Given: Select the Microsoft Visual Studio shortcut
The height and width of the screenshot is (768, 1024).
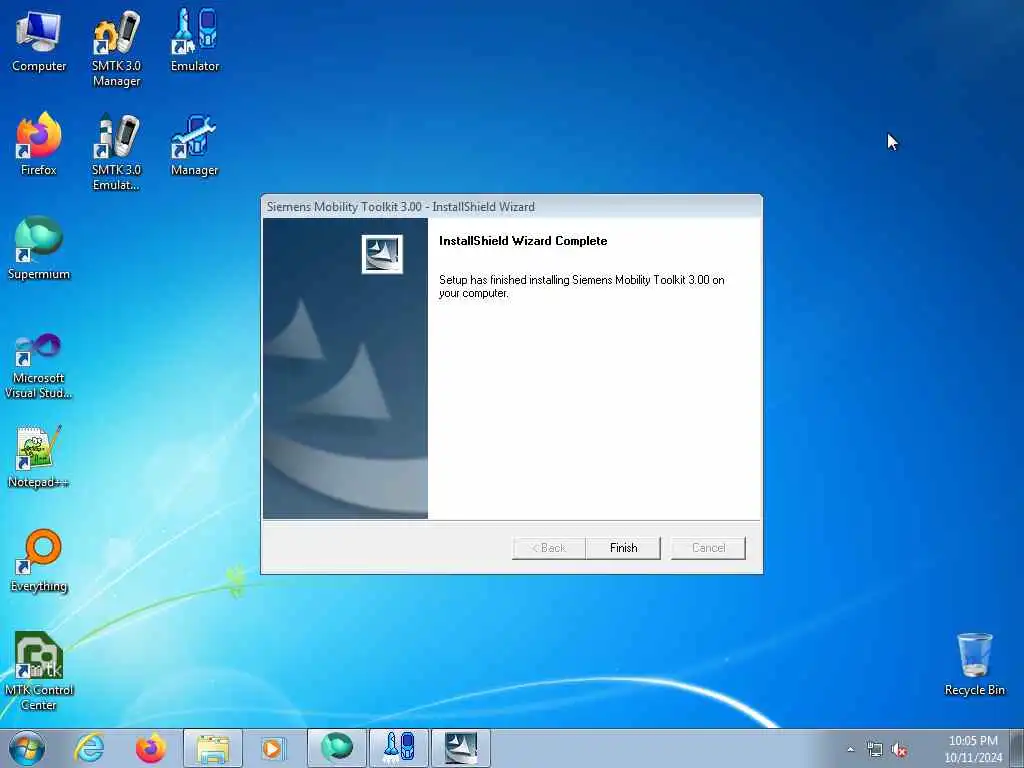Looking at the screenshot, I should [39, 366].
